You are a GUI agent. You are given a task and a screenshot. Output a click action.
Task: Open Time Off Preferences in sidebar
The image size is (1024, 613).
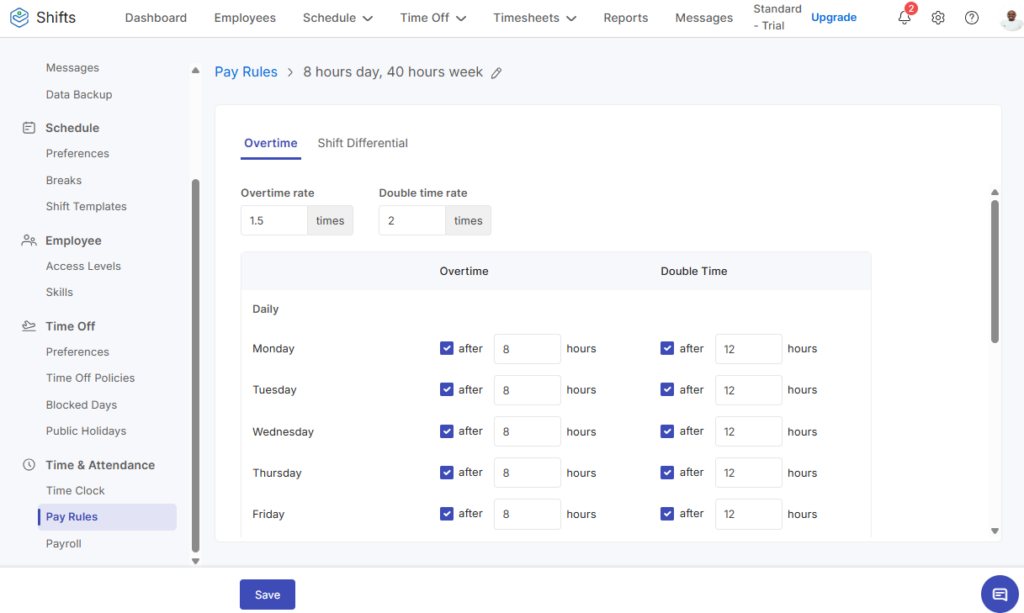click(x=77, y=352)
